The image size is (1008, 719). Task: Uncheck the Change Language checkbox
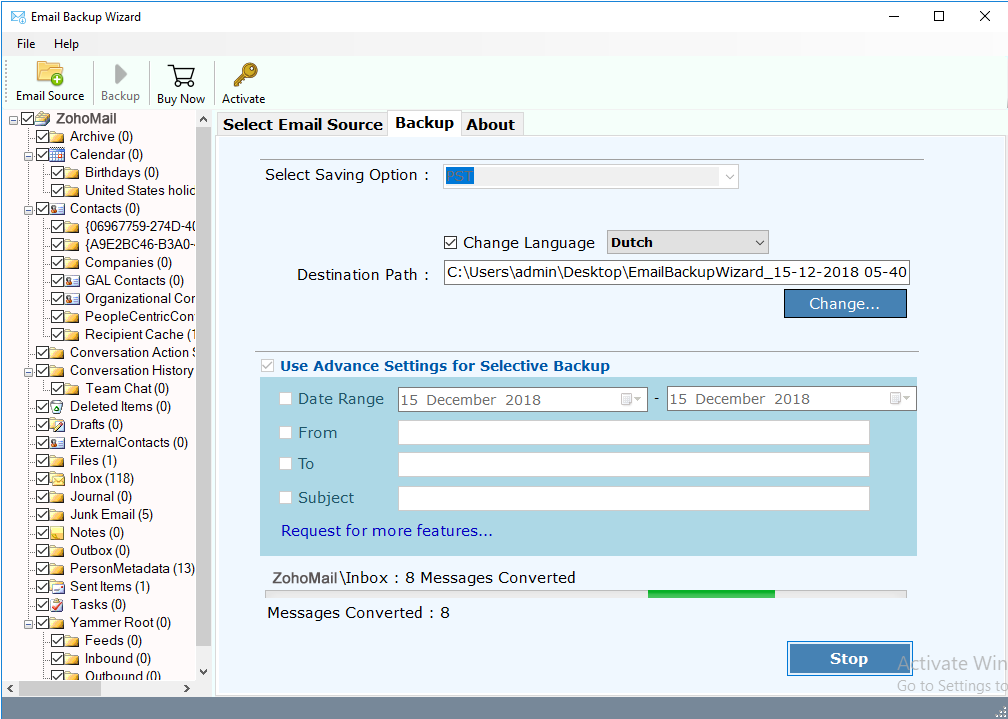pos(451,242)
